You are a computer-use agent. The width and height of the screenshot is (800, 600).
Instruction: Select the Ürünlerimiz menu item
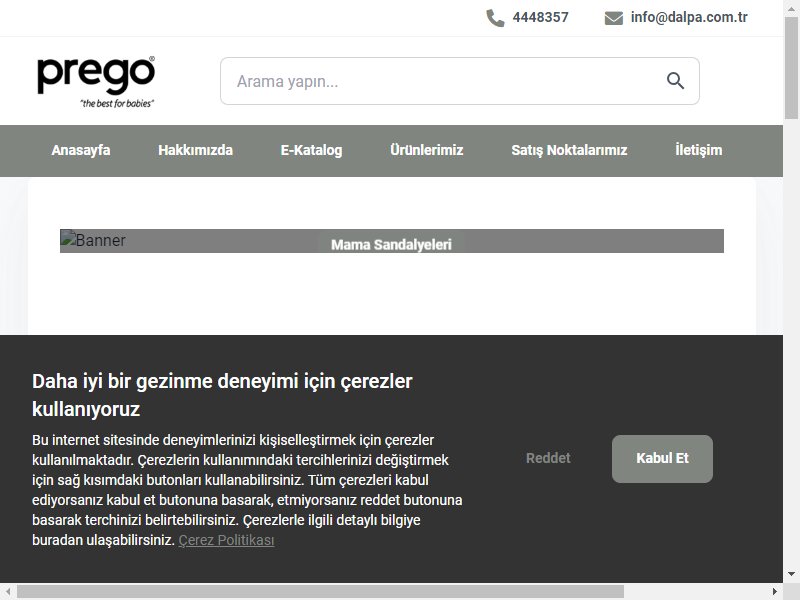click(427, 150)
